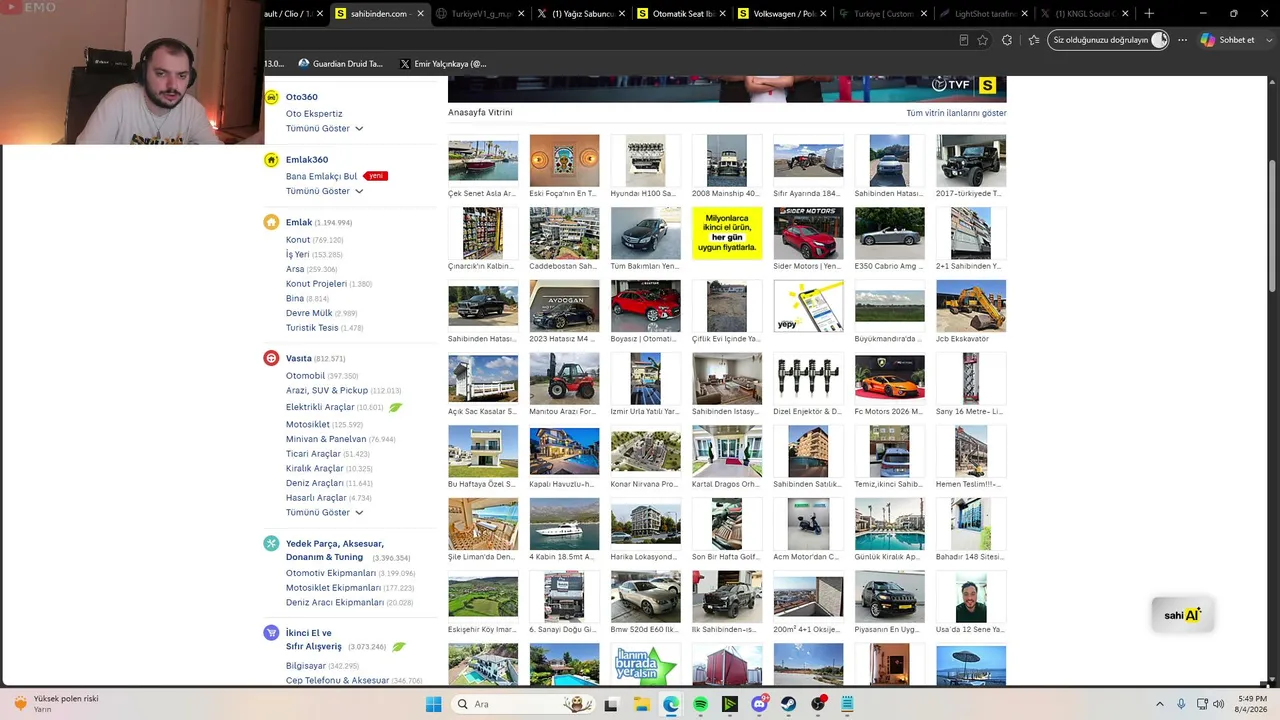Open the Oto Ekspertiz link

click(x=314, y=114)
